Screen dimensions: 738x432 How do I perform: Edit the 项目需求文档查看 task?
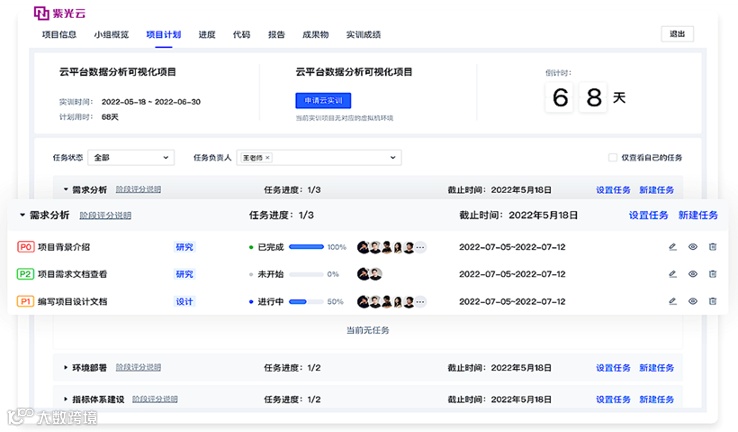673,274
